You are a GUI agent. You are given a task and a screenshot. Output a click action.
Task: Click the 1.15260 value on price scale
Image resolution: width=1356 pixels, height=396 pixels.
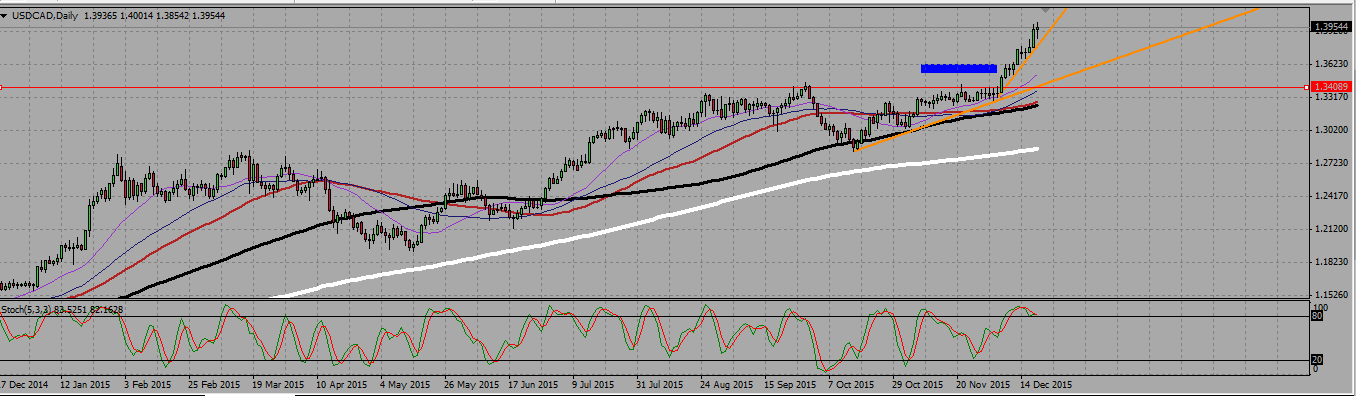coord(1330,294)
